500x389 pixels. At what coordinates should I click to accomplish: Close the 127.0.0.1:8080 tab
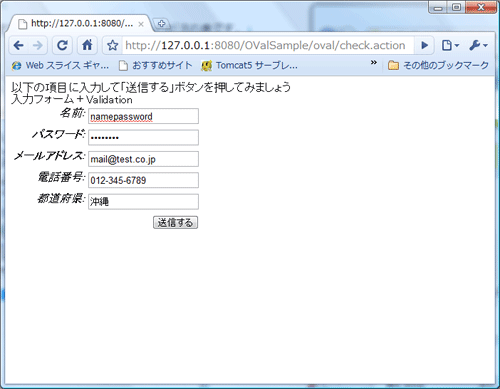coord(141,24)
